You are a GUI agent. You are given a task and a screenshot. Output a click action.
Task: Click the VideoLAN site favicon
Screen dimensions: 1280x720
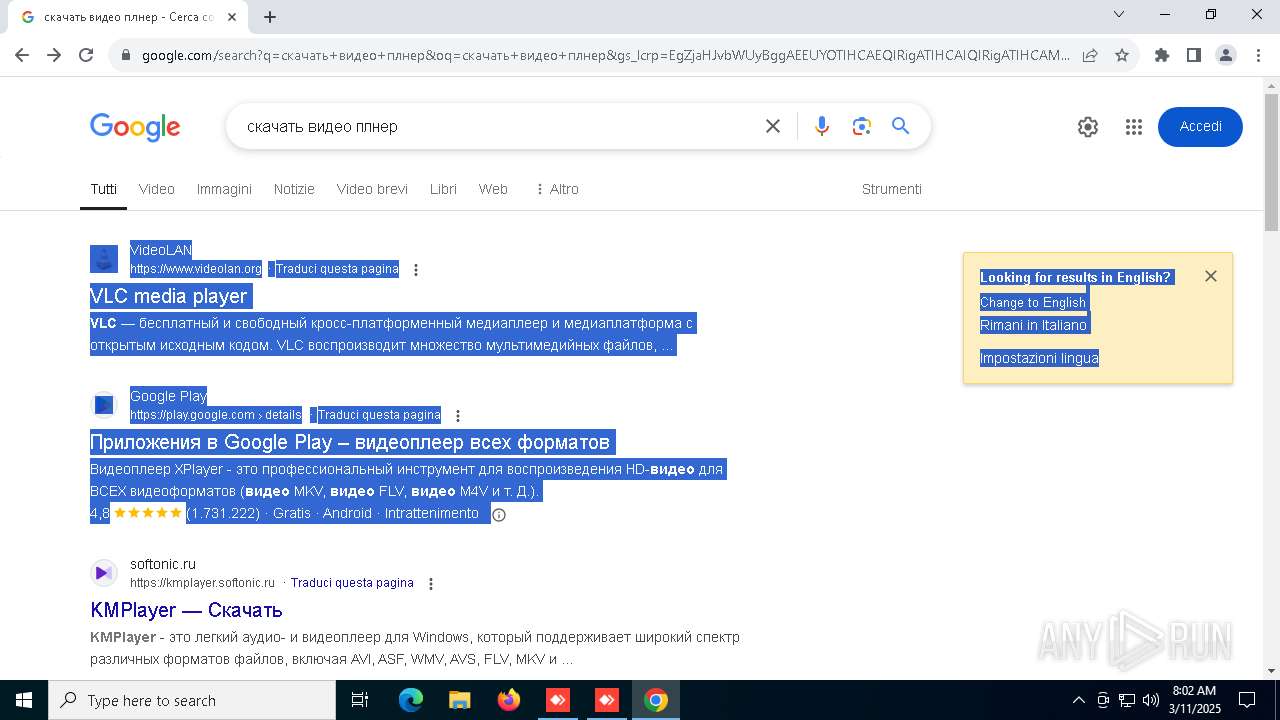(x=104, y=259)
